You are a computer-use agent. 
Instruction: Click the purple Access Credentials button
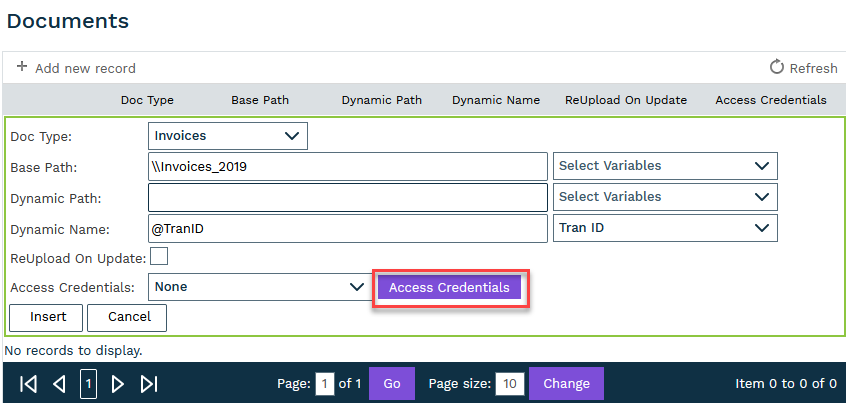tap(449, 288)
